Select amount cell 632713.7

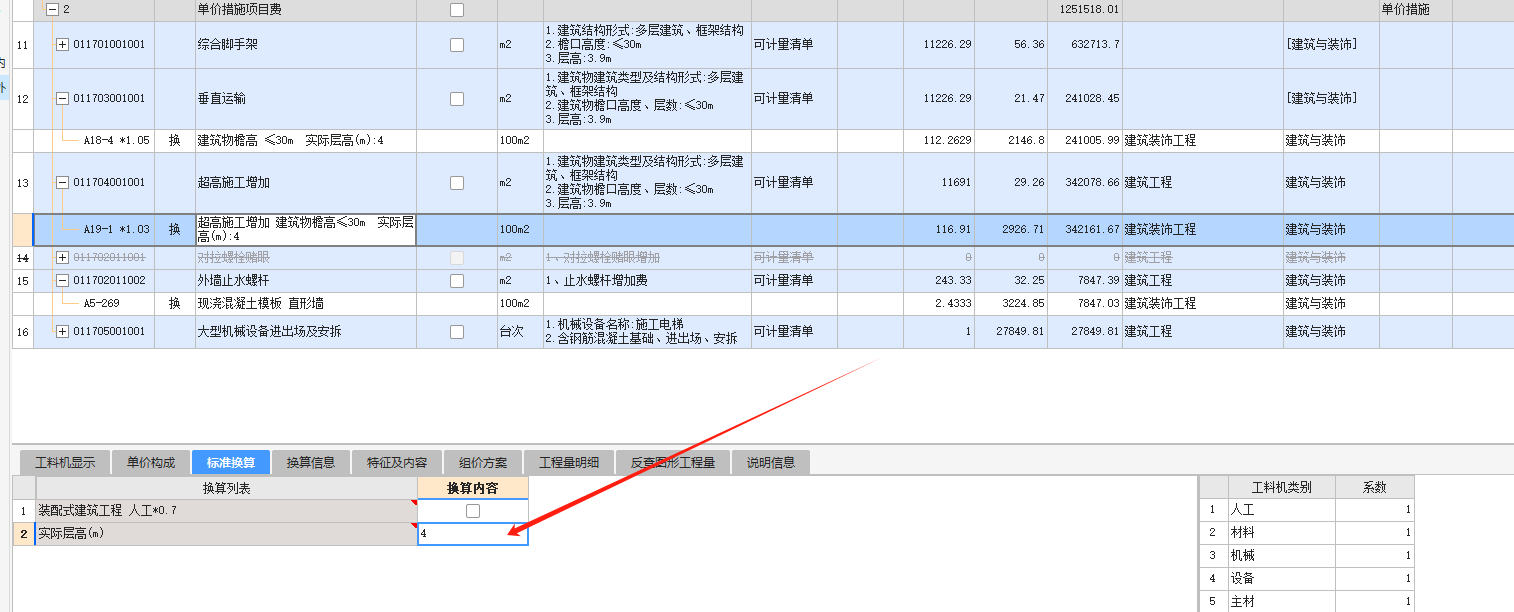[x=1085, y=45]
